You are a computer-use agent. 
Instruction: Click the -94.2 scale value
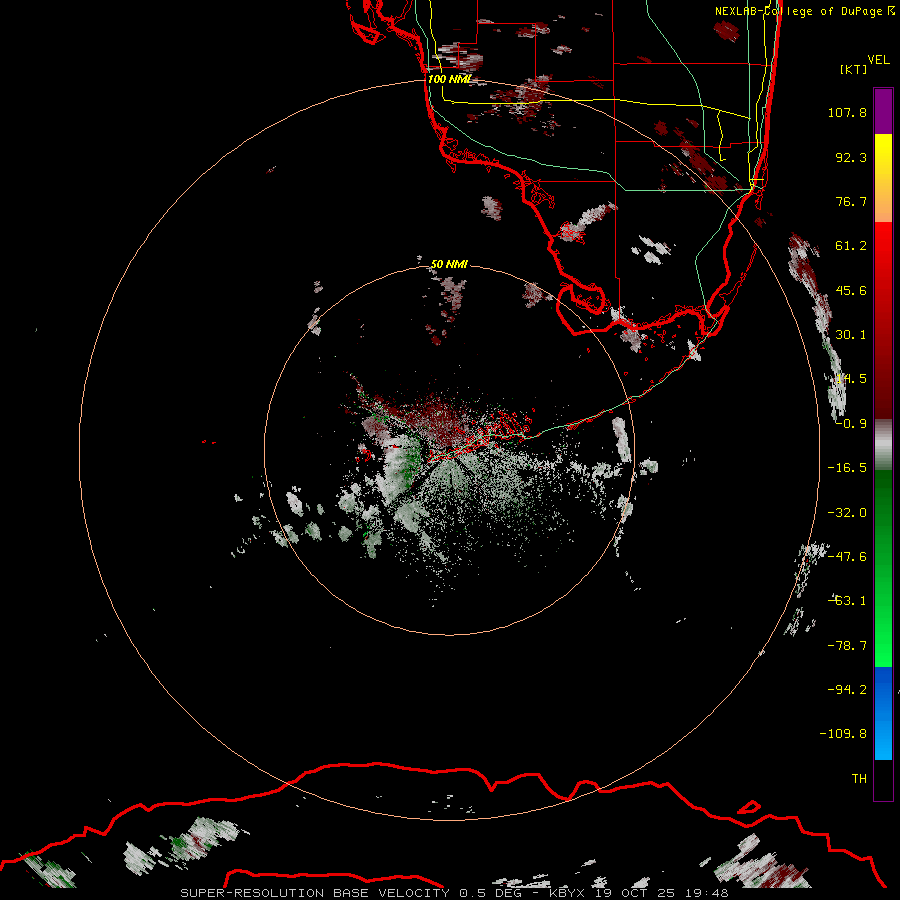(x=847, y=690)
